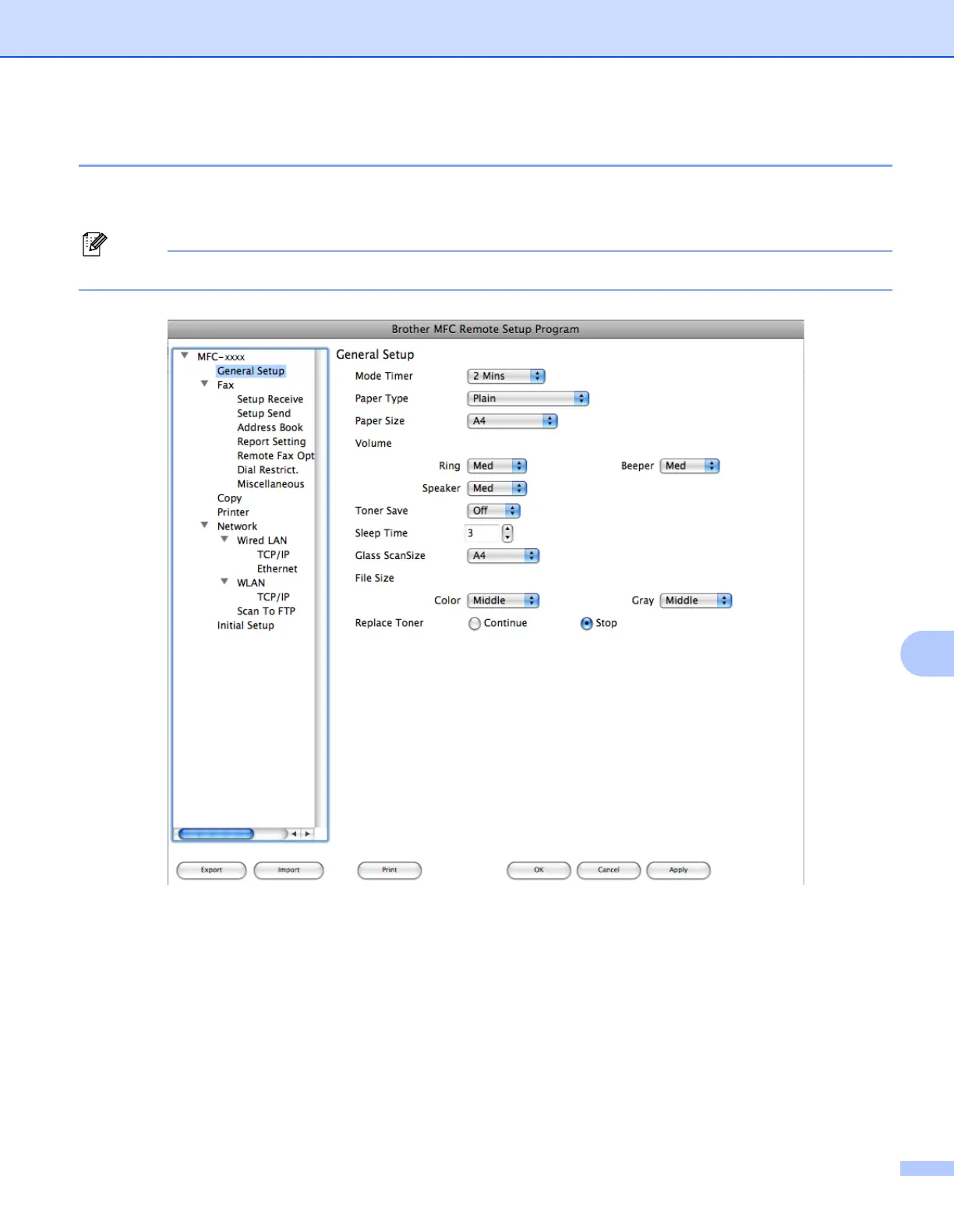Click the scroll left arrow in tree panel
The image size is (954, 1232).
pos(295,834)
